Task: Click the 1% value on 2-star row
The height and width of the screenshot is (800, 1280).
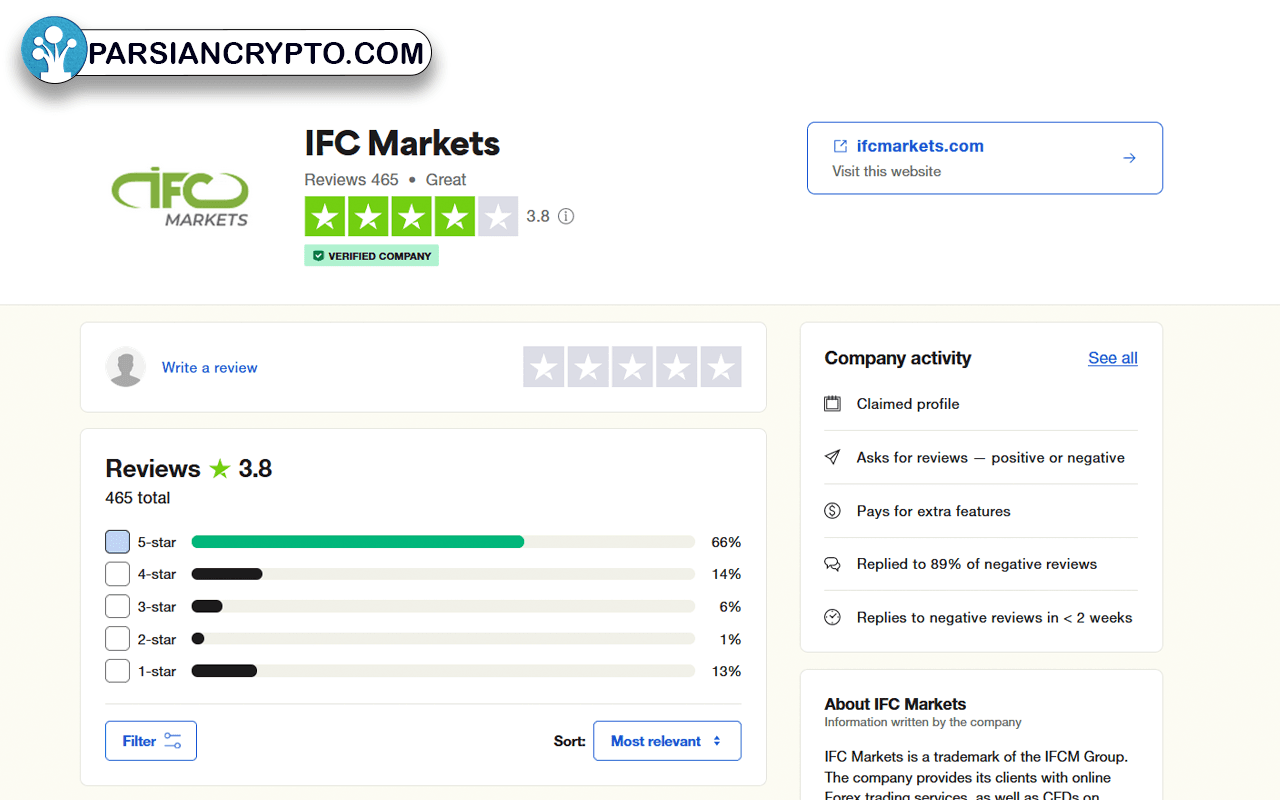Action: [x=730, y=639]
